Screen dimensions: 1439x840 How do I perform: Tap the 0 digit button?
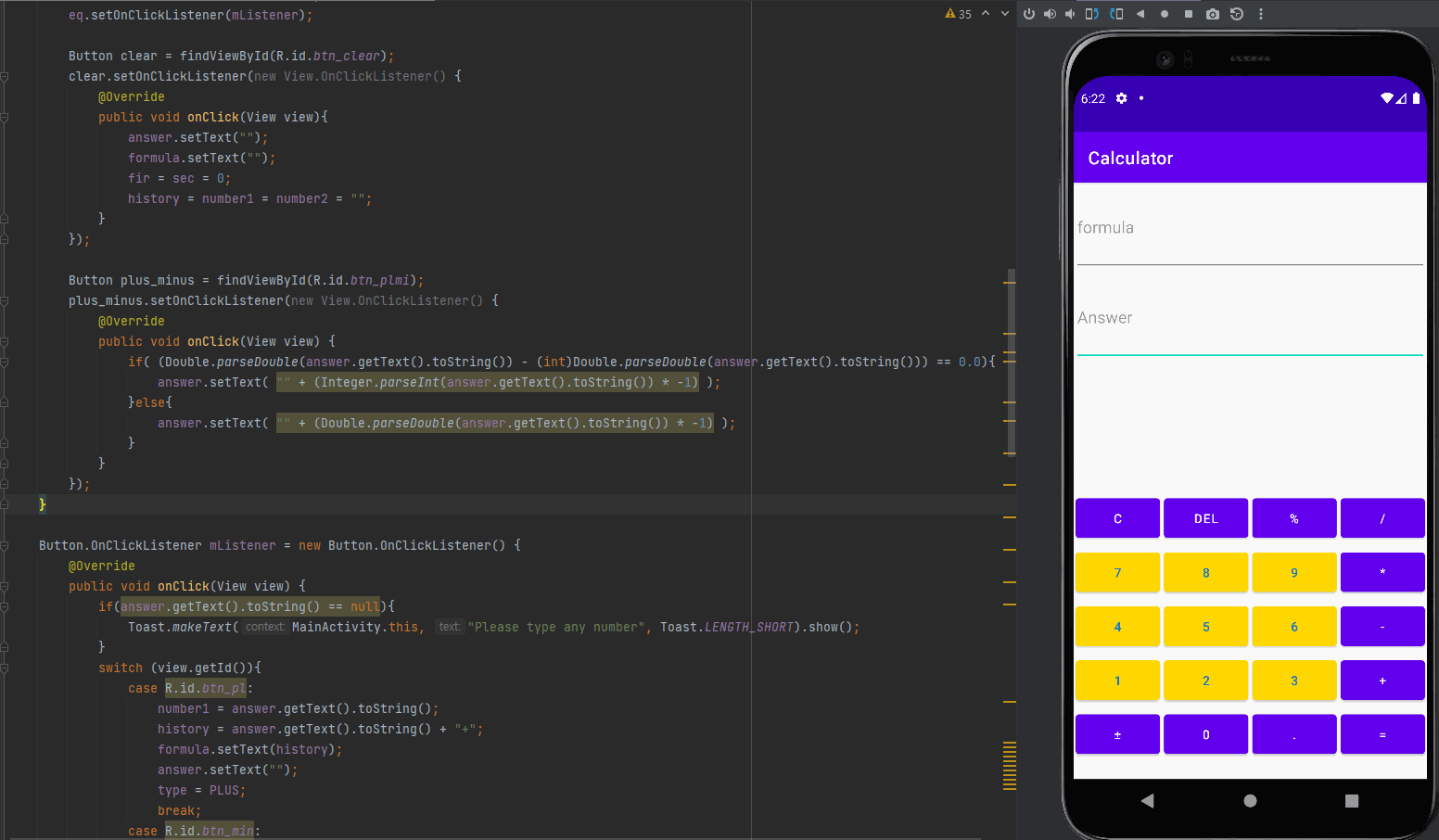click(x=1206, y=734)
